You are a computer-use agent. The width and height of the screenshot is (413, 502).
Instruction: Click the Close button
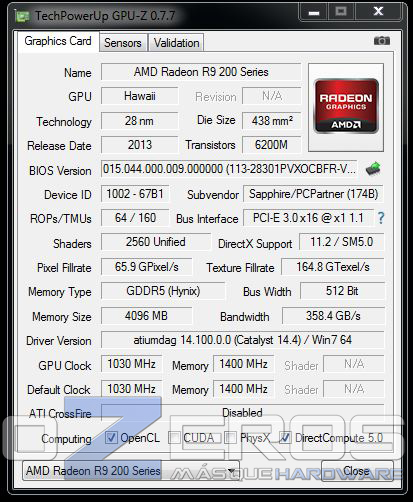tap(357, 470)
